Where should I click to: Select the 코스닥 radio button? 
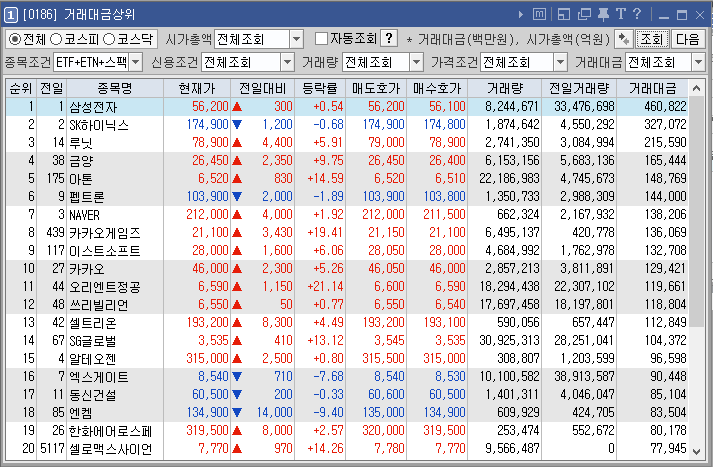pyautogui.click(x=109, y=40)
